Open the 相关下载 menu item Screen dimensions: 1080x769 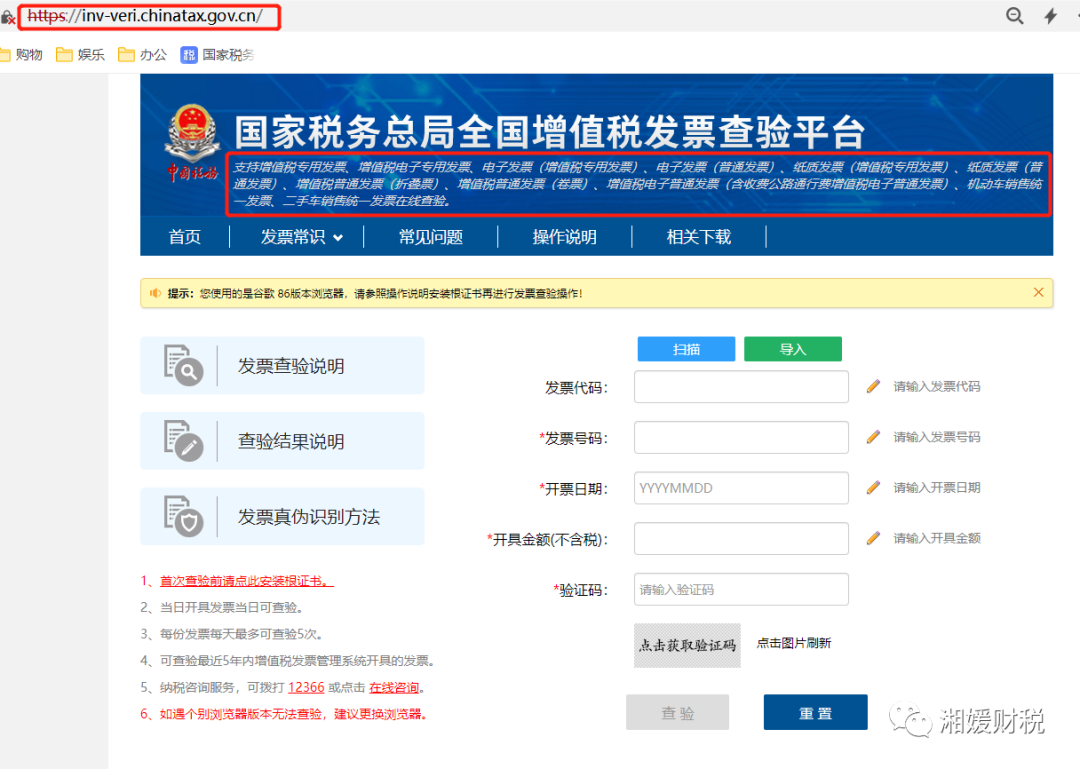[696, 237]
